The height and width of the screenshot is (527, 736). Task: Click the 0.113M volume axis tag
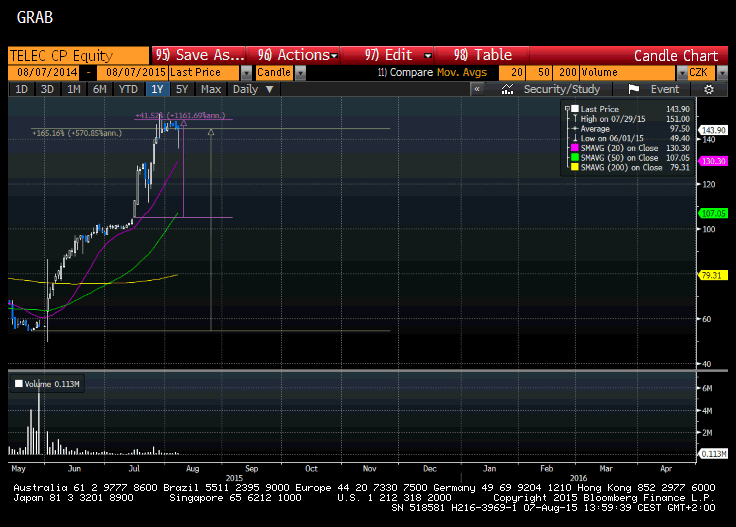[713, 454]
